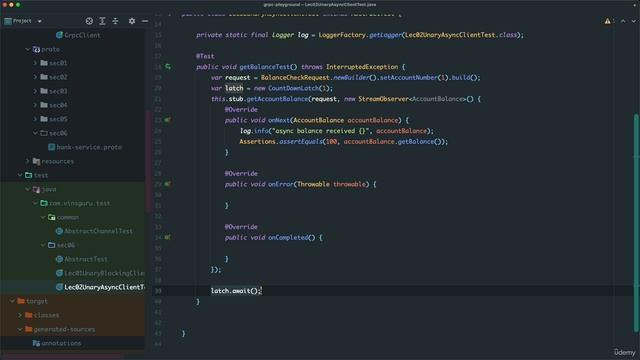Click line number 39 in gutter
The width and height of the screenshot is (640, 360).
[x=158, y=291]
